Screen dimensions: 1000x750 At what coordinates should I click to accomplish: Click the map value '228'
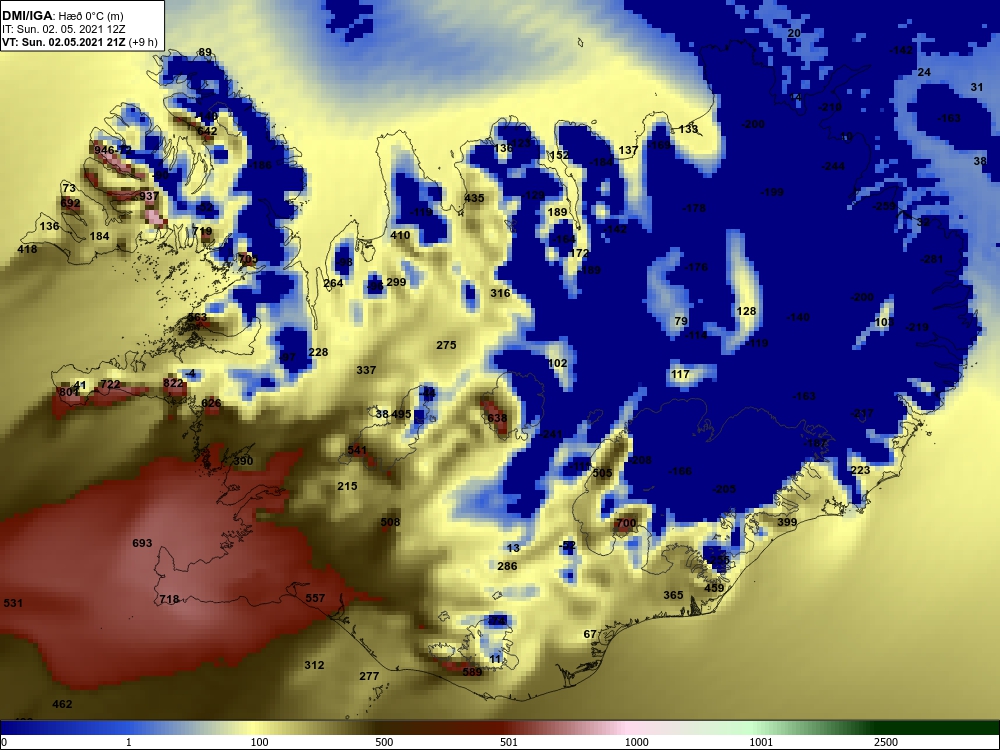point(318,352)
